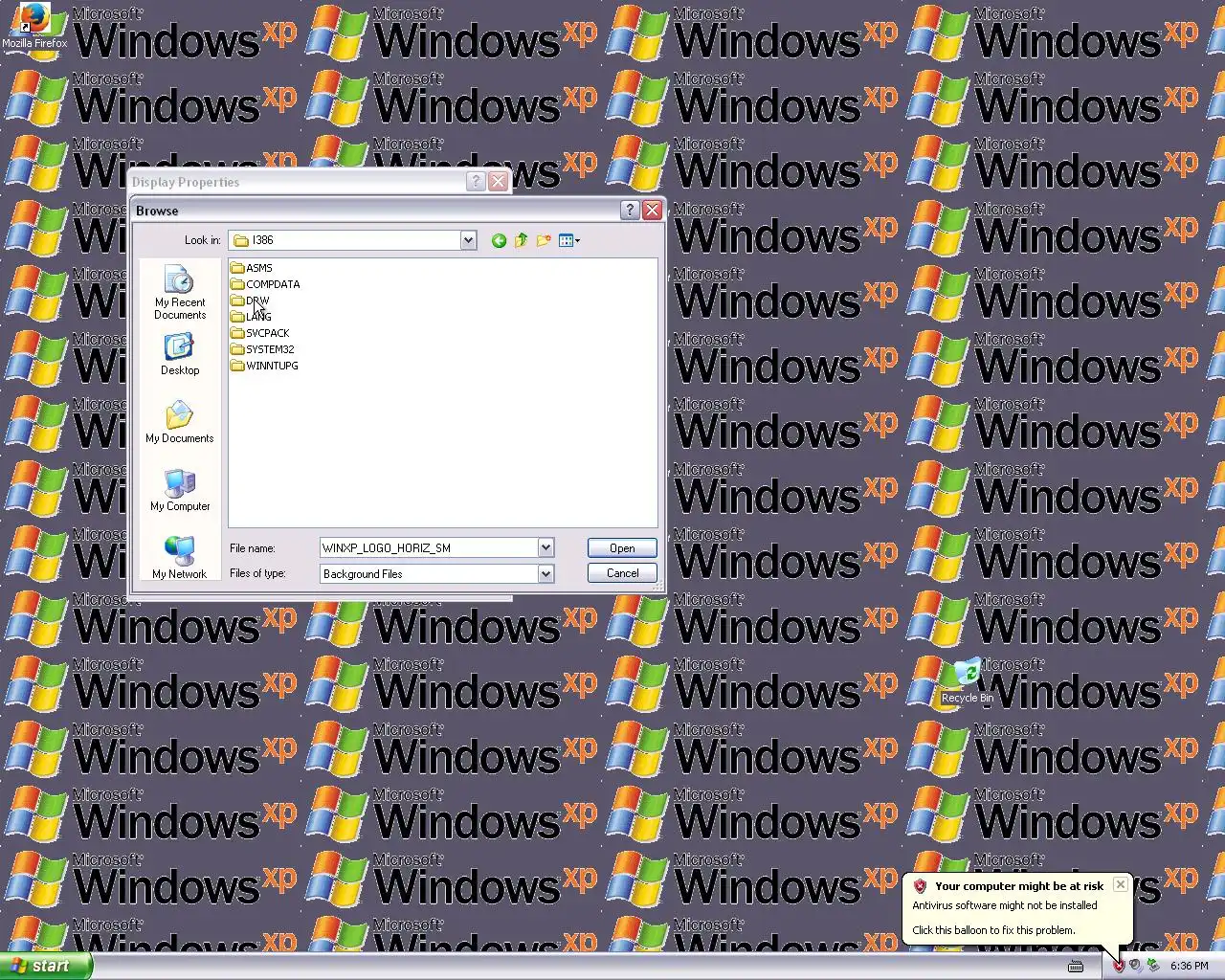This screenshot has width=1225, height=980.
Task: Select the ASMS folder
Action: (252, 268)
